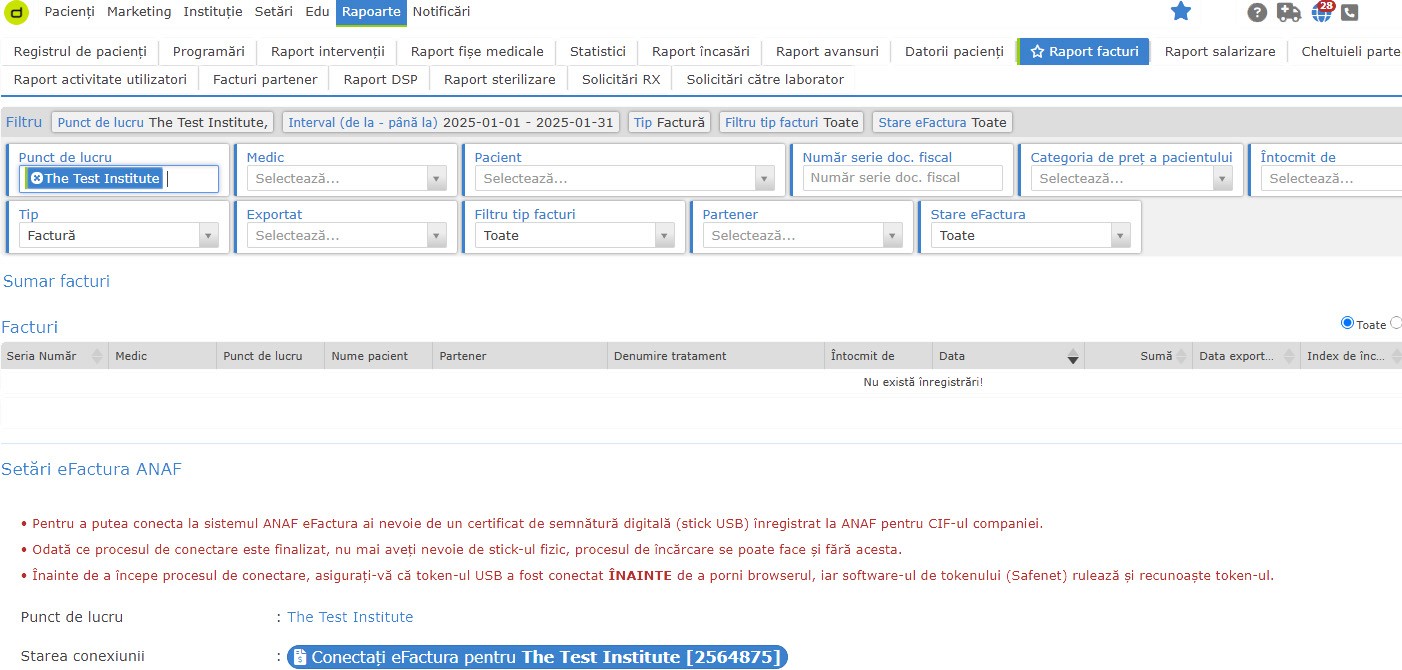Open the Setări menu
The width and height of the screenshot is (1402, 670).
click(274, 12)
